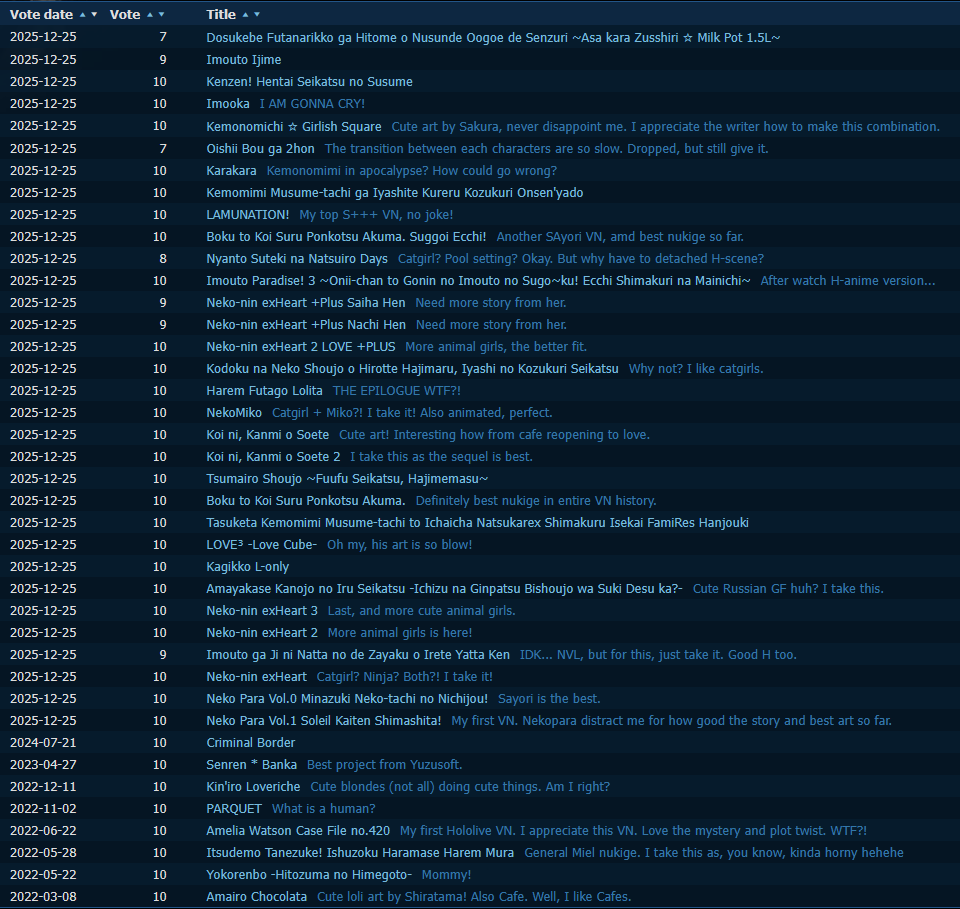Click comment 'Kemonomimi in apocalypse? How could go wrong?'
Viewport: 960px width, 909px height.
(411, 170)
